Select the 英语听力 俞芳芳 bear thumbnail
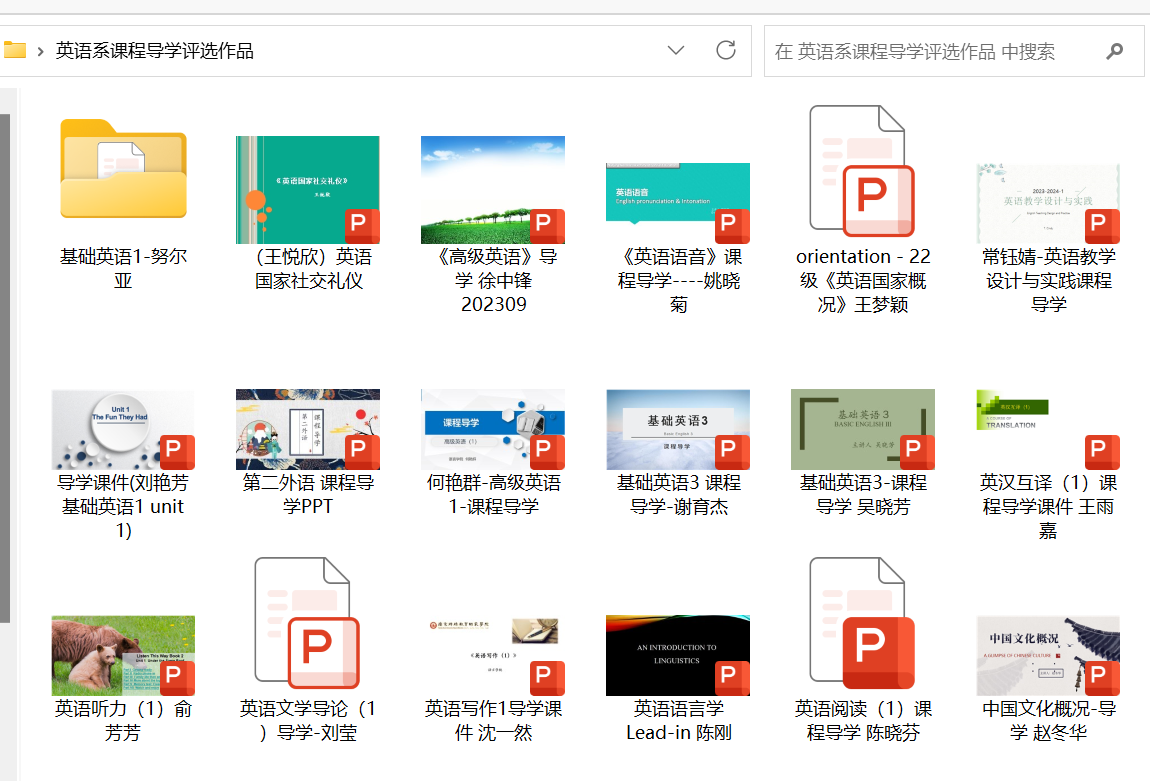Screen dimensions: 1150x781 click(x=123, y=655)
